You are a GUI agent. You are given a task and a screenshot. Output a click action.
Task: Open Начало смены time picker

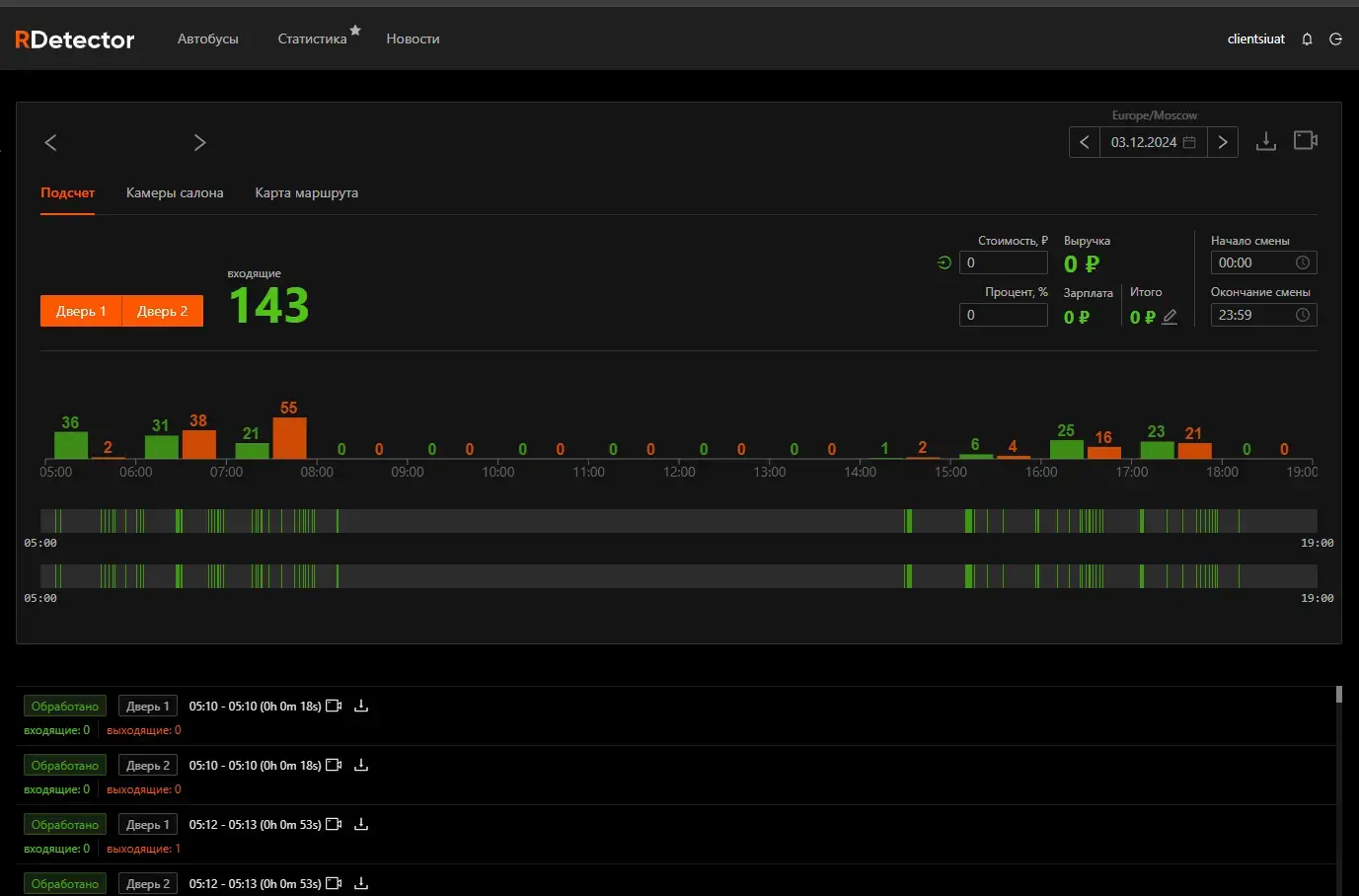(x=1263, y=262)
